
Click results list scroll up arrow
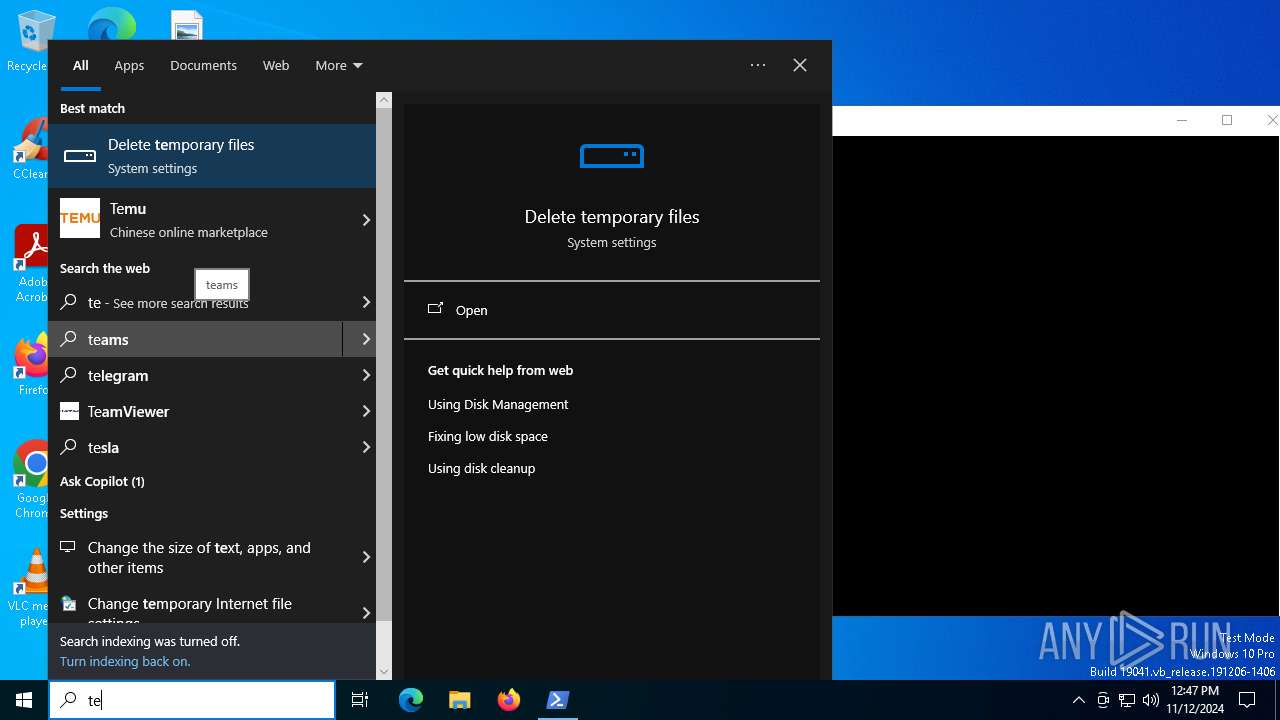(384, 100)
